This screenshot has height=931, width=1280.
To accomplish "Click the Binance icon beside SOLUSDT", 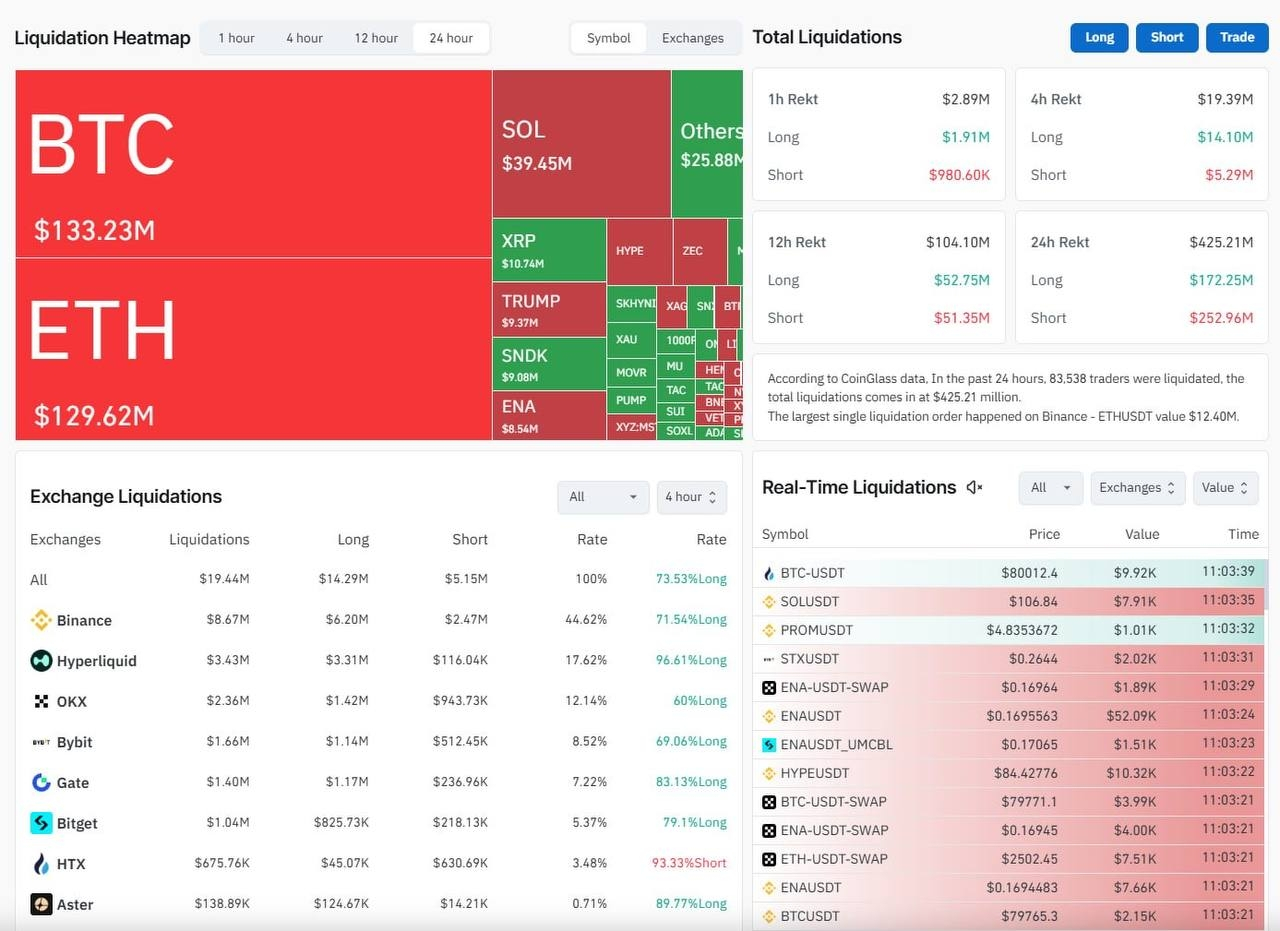I will (x=769, y=602).
